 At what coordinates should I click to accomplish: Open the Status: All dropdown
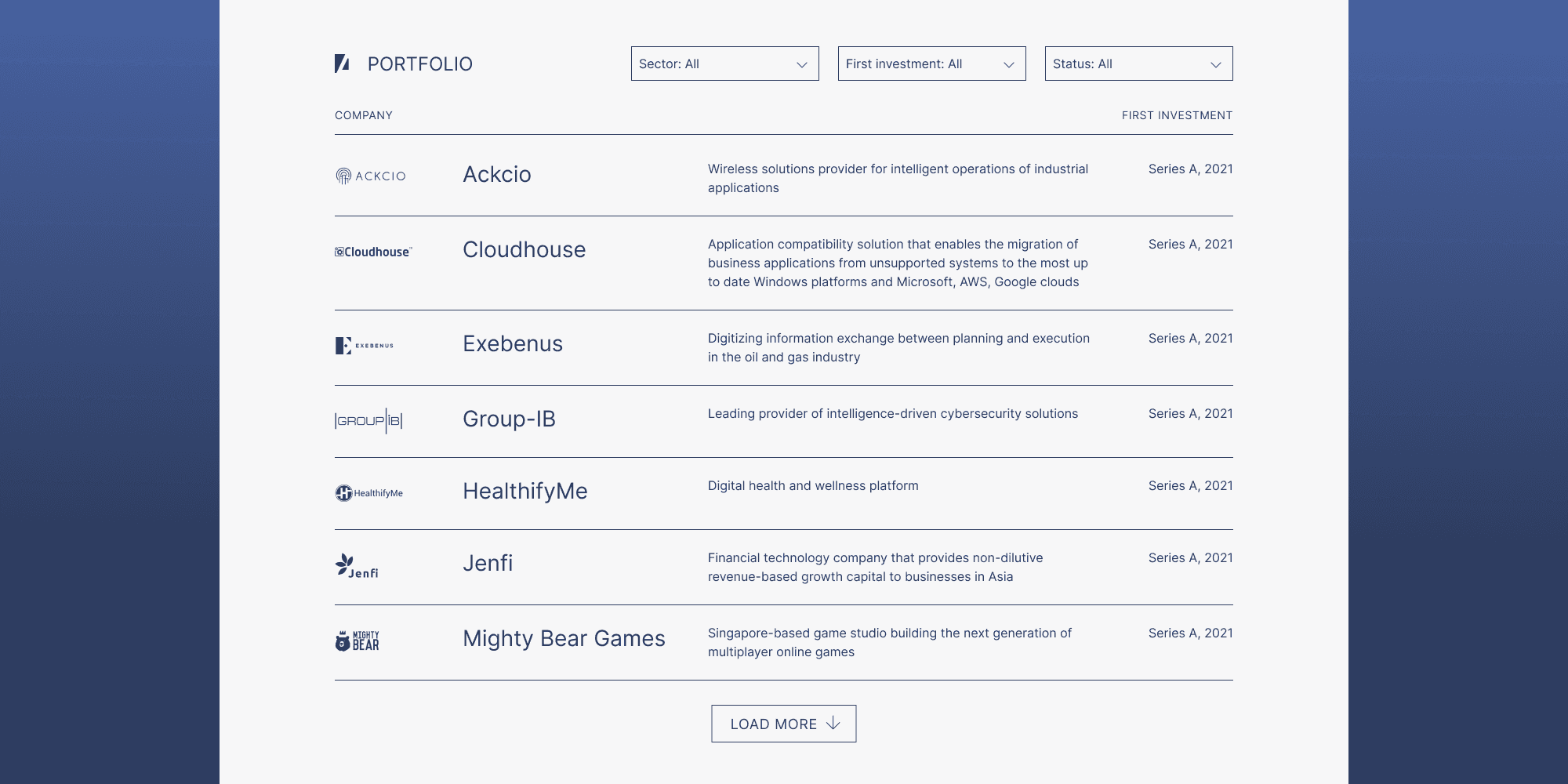1139,64
